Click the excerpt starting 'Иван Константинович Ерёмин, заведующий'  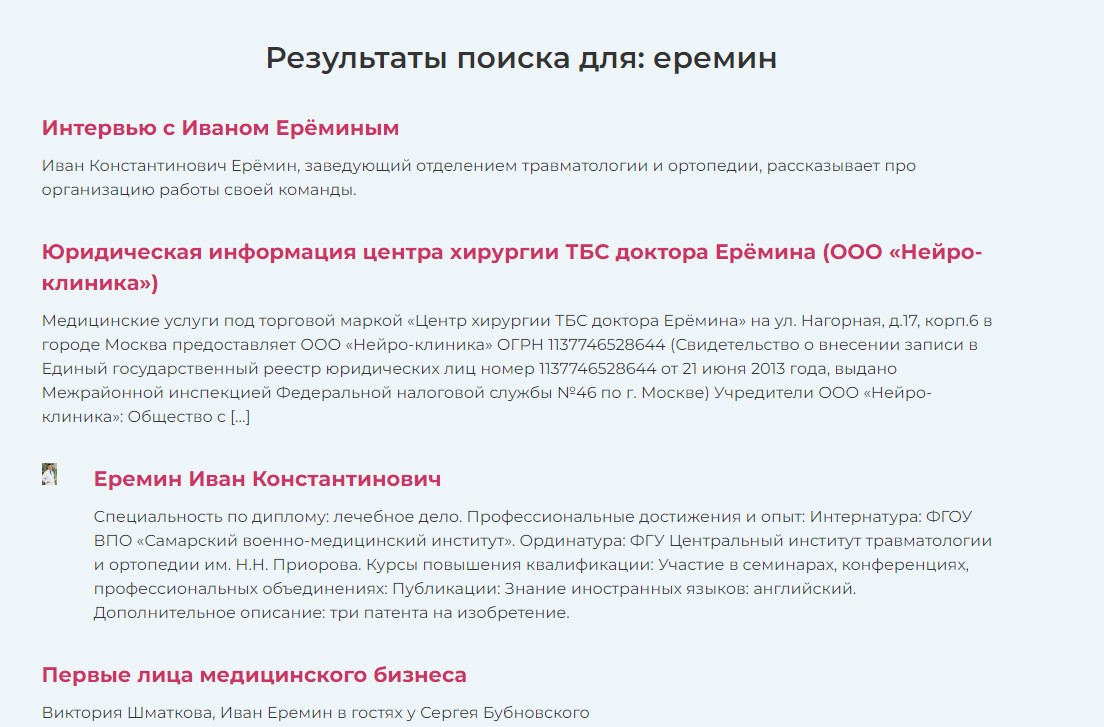479,177
